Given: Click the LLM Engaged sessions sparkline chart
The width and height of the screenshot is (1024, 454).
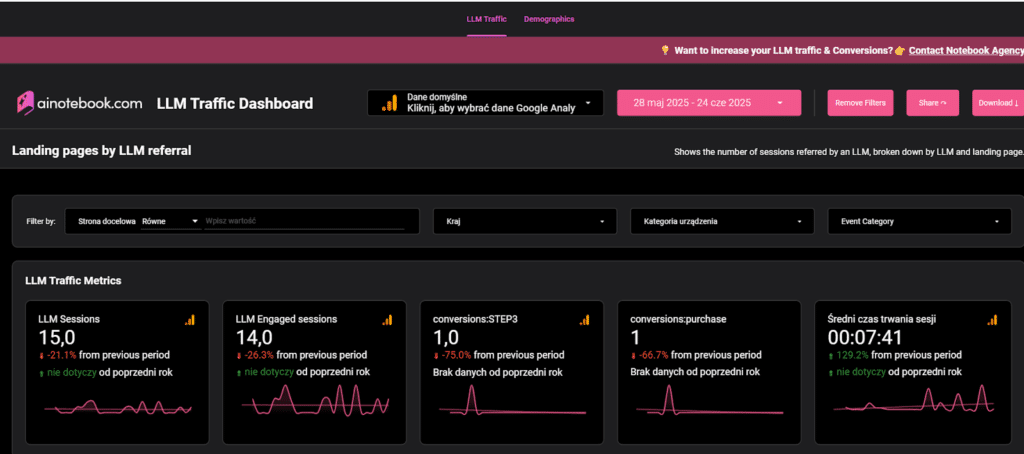Looking at the screenshot, I should [x=315, y=401].
